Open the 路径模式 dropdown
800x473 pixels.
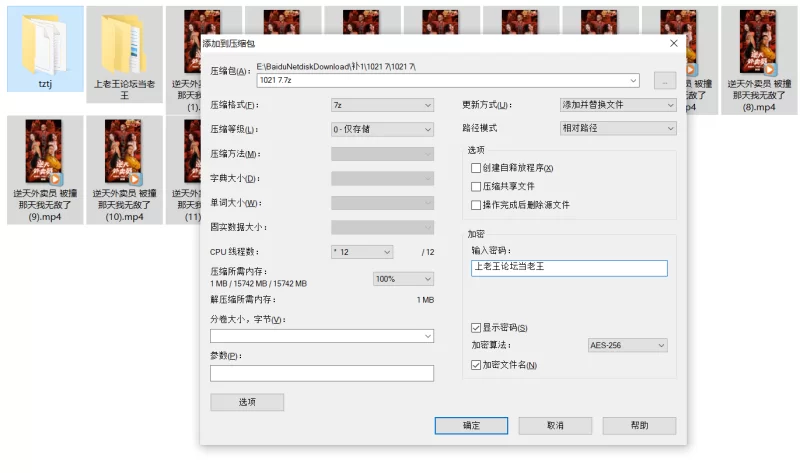coord(618,128)
